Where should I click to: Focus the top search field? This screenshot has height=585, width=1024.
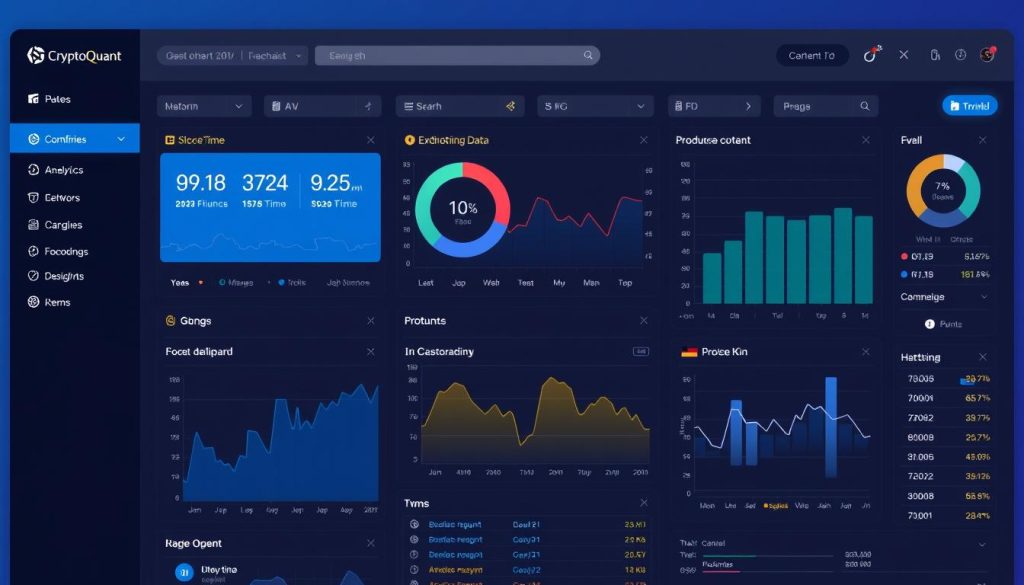[457, 55]
